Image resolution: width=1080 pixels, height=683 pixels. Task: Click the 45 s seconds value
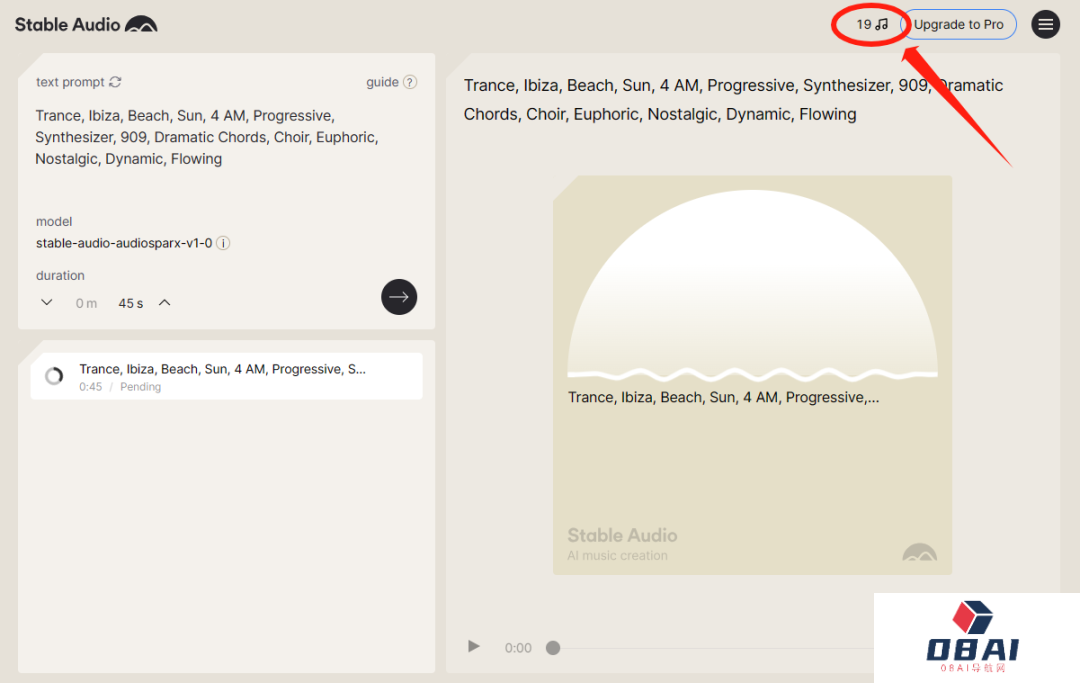click(131, 303)
